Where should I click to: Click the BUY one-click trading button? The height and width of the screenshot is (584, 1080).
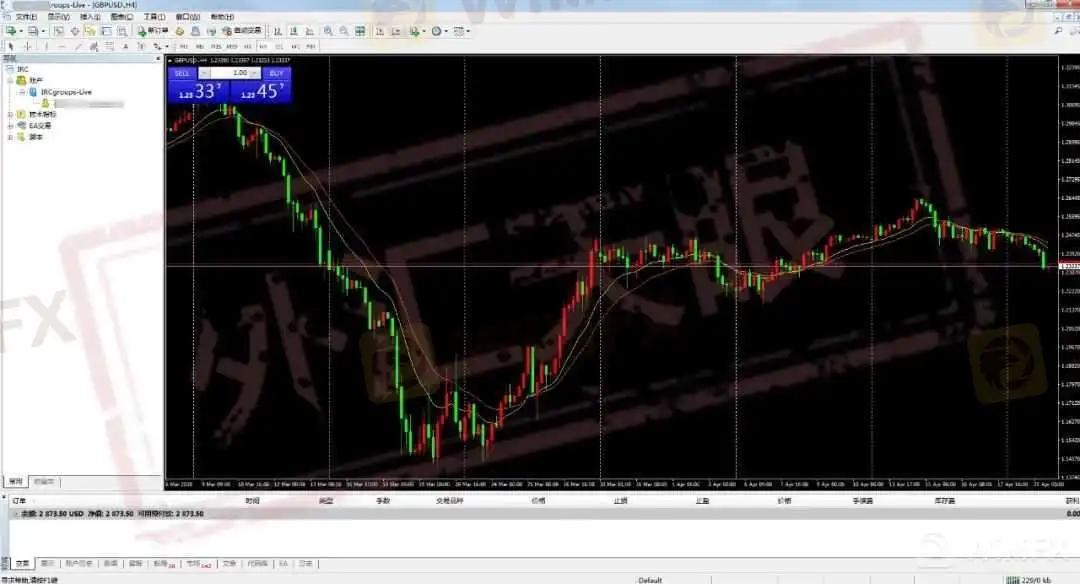[x=276, y=73]
